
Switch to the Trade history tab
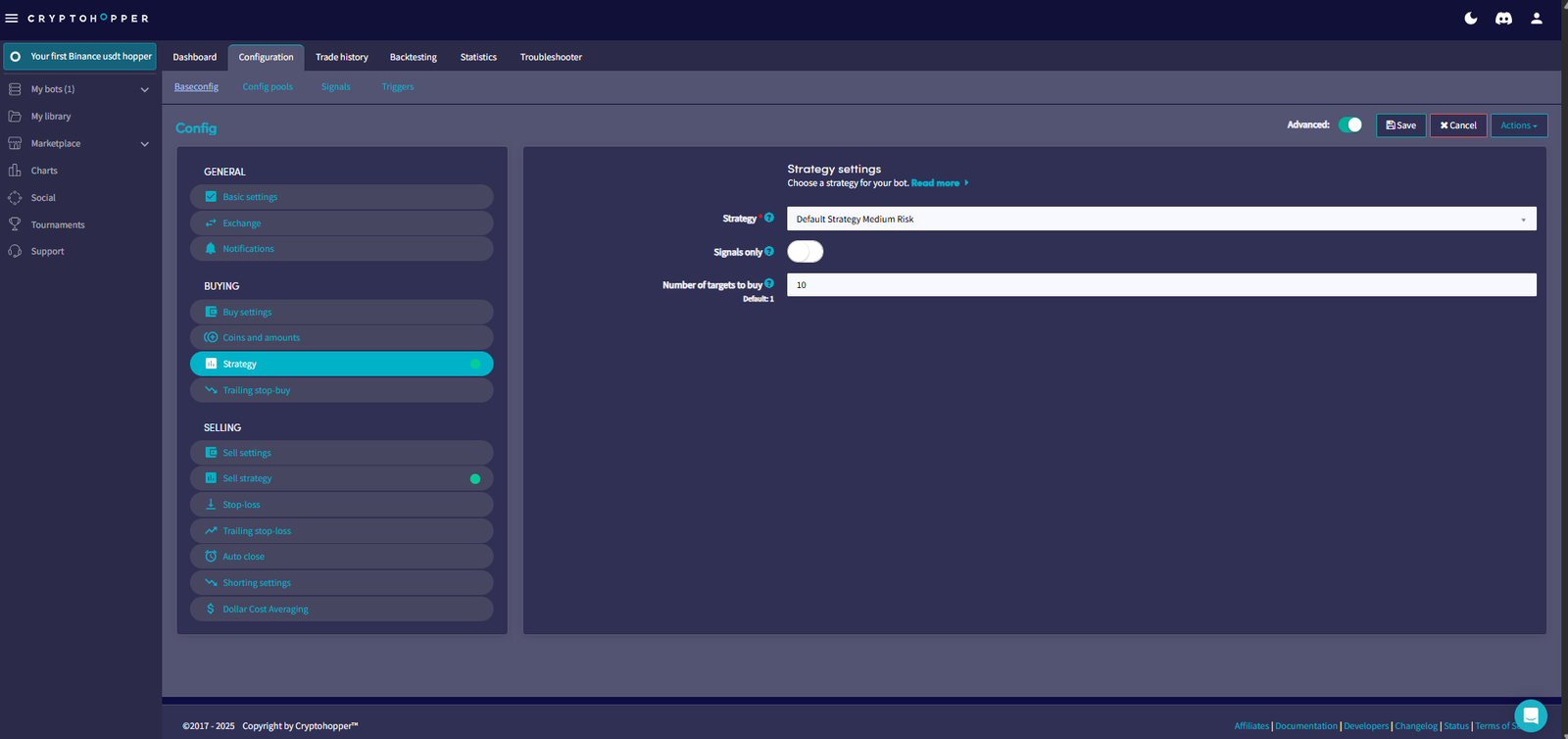click(x=342, y=57)
